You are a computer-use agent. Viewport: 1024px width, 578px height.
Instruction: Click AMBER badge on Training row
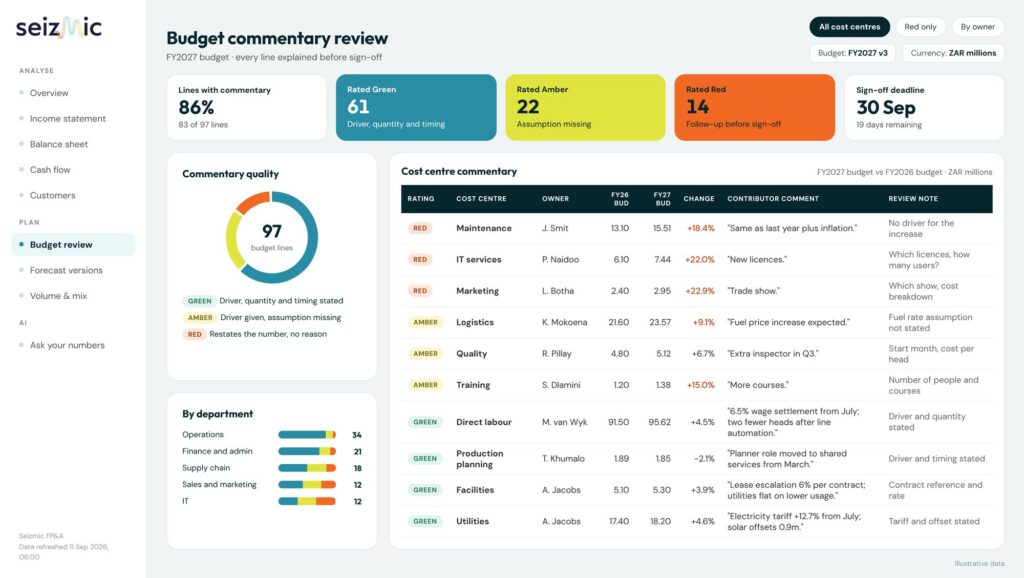point(425,385)
